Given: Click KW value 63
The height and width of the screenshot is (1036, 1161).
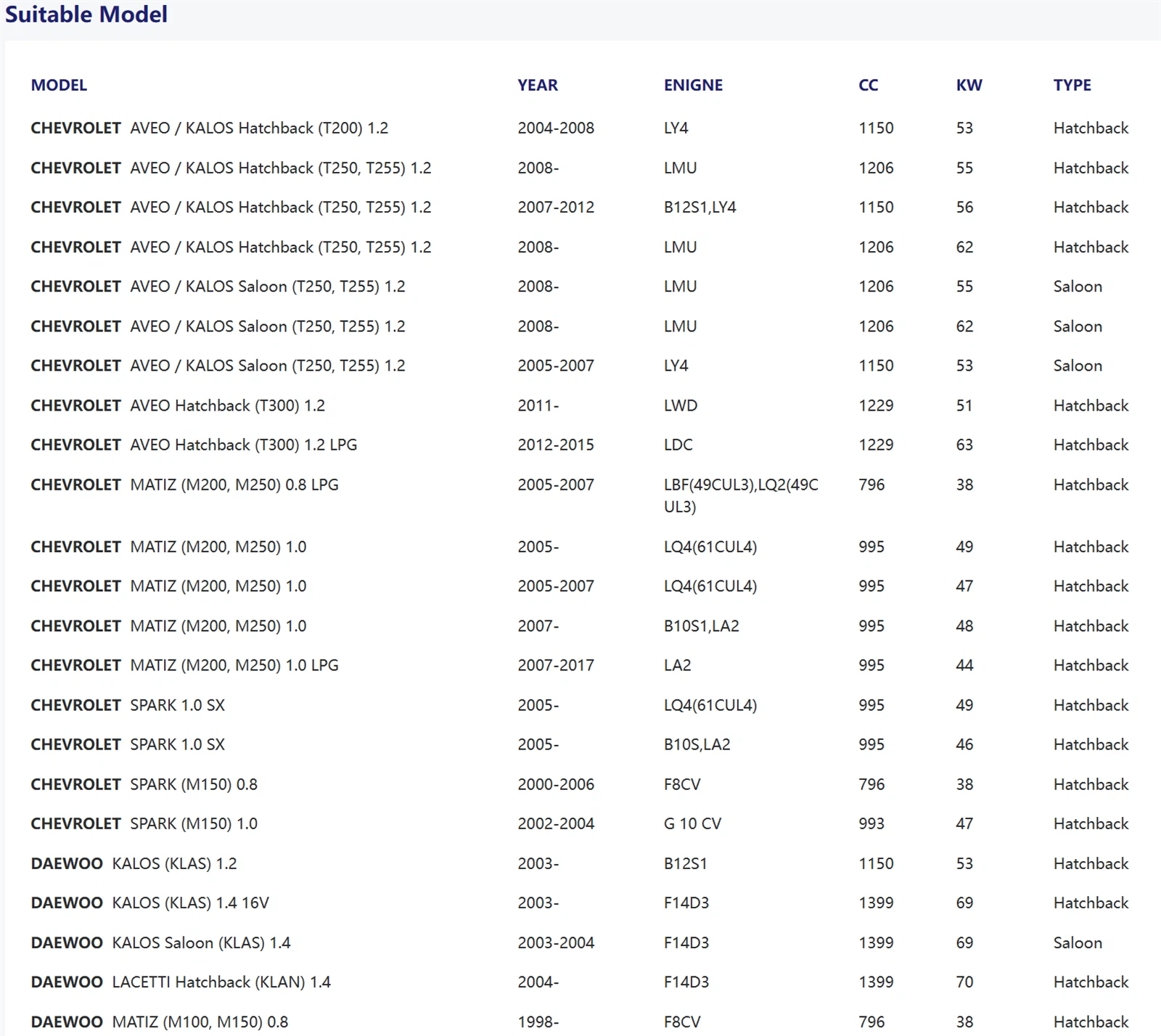Looking at the screenshot, I should 964,445.
